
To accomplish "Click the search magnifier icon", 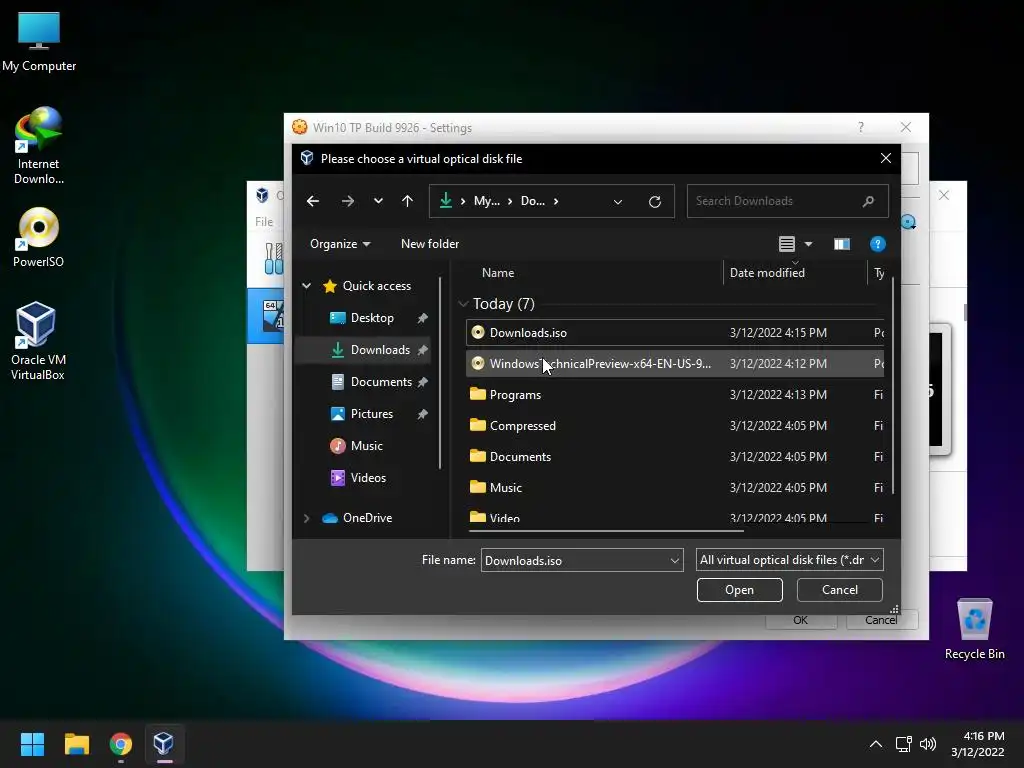I will coord(868,201).
